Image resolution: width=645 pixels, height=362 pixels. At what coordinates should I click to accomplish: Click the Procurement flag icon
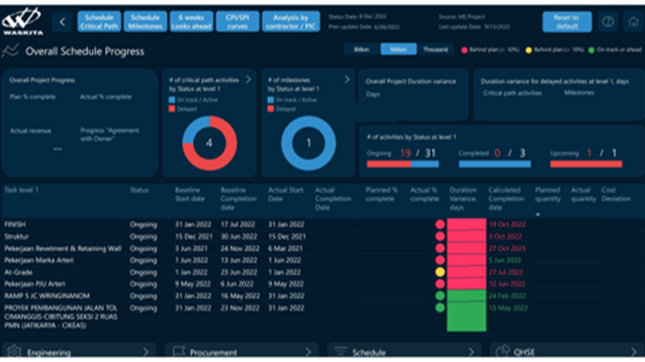pos(179,351)
